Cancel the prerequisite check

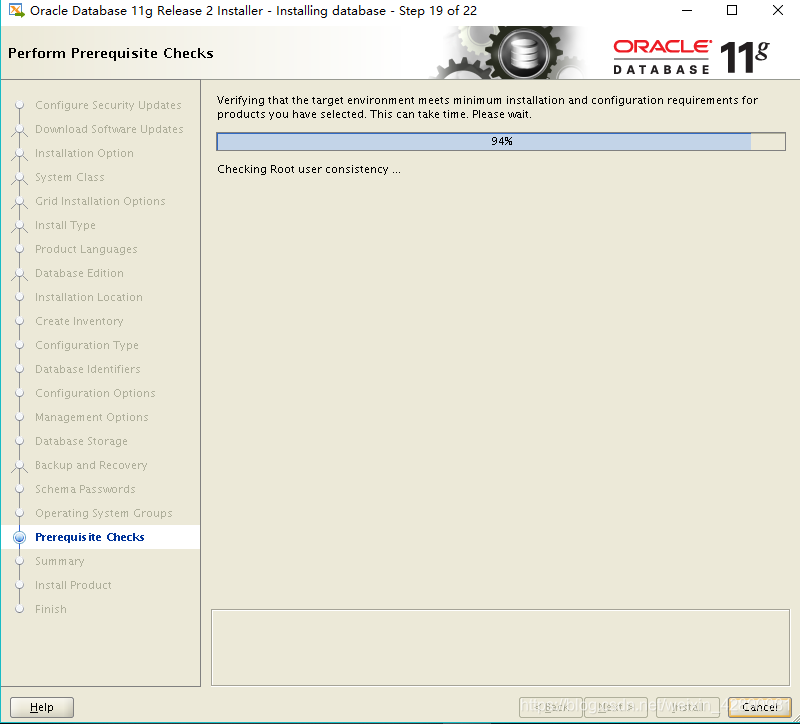[x=760, y=707]
